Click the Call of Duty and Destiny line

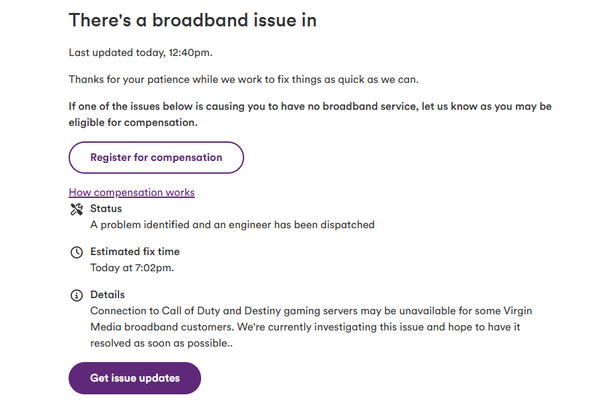[311, 311]
